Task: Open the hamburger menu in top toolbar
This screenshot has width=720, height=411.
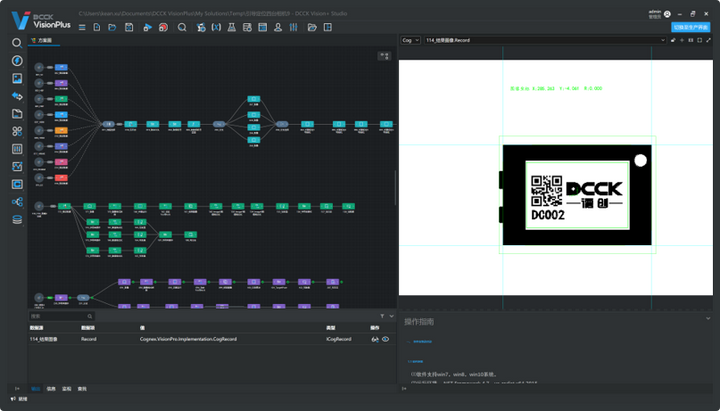Action: coord(80,27)
